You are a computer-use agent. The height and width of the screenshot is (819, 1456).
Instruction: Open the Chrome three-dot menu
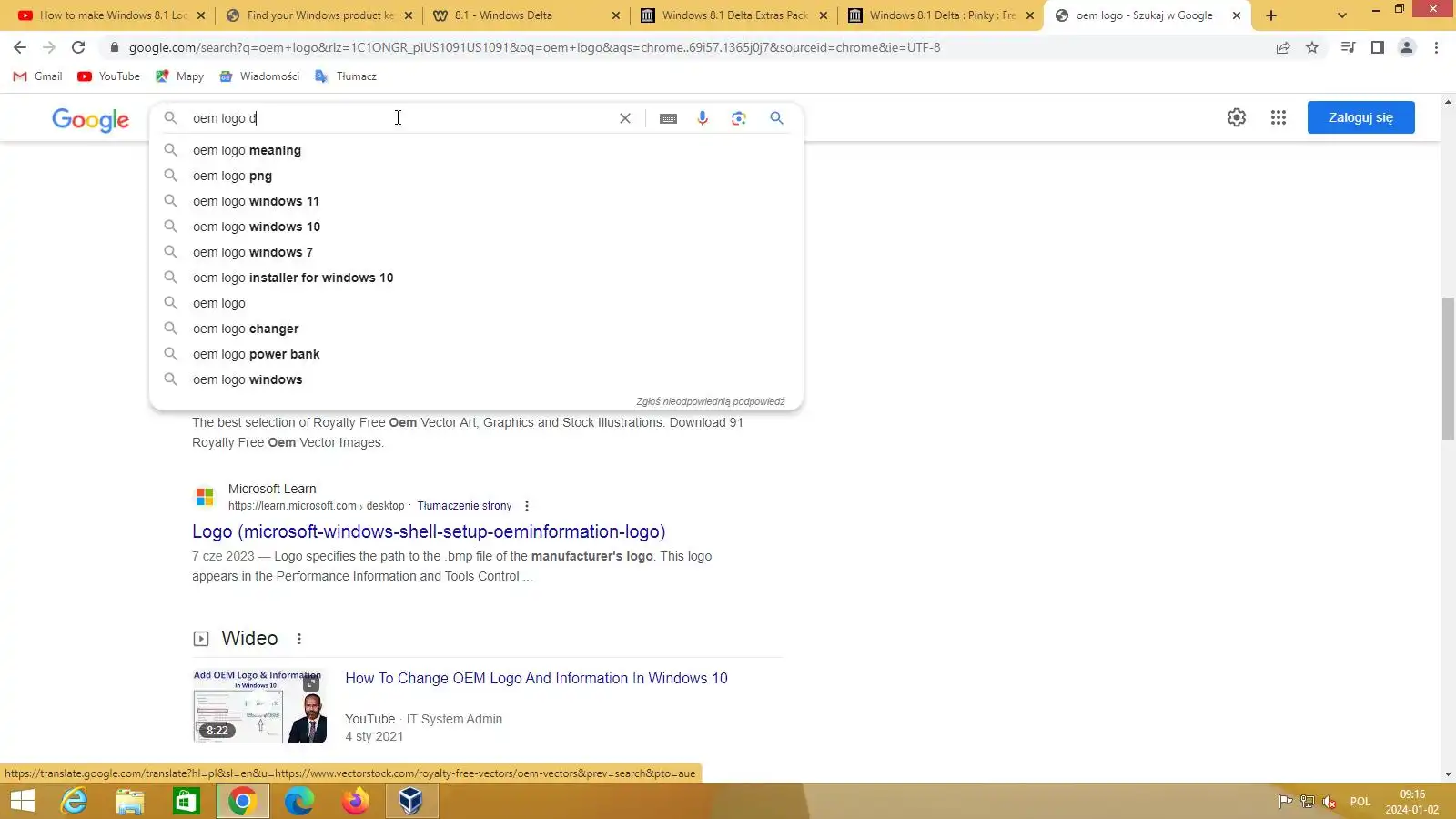click(1437, 47)
